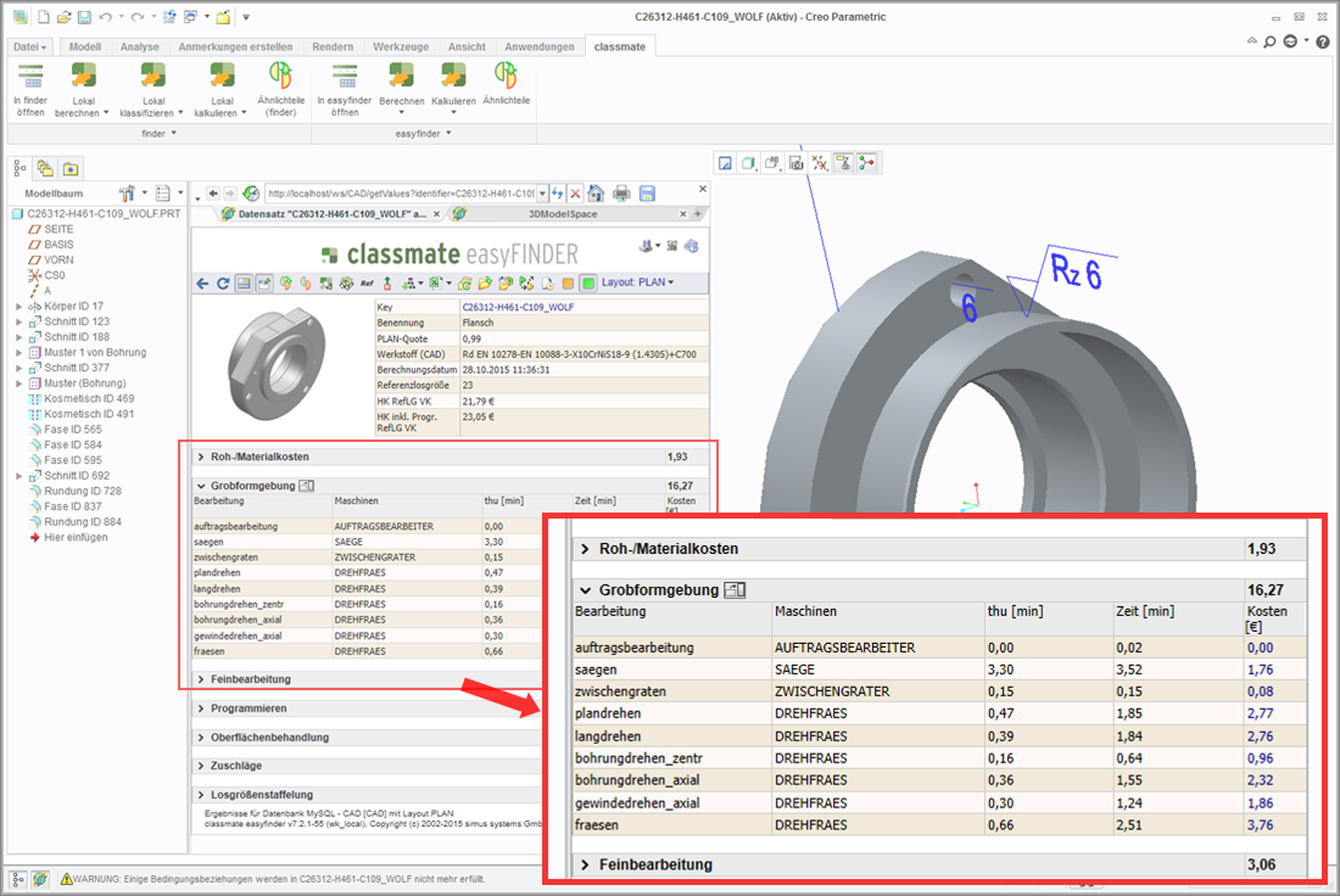Toggle the spin center icon above model
Viewport: 1340px width, 896px height.
(867, 163)
